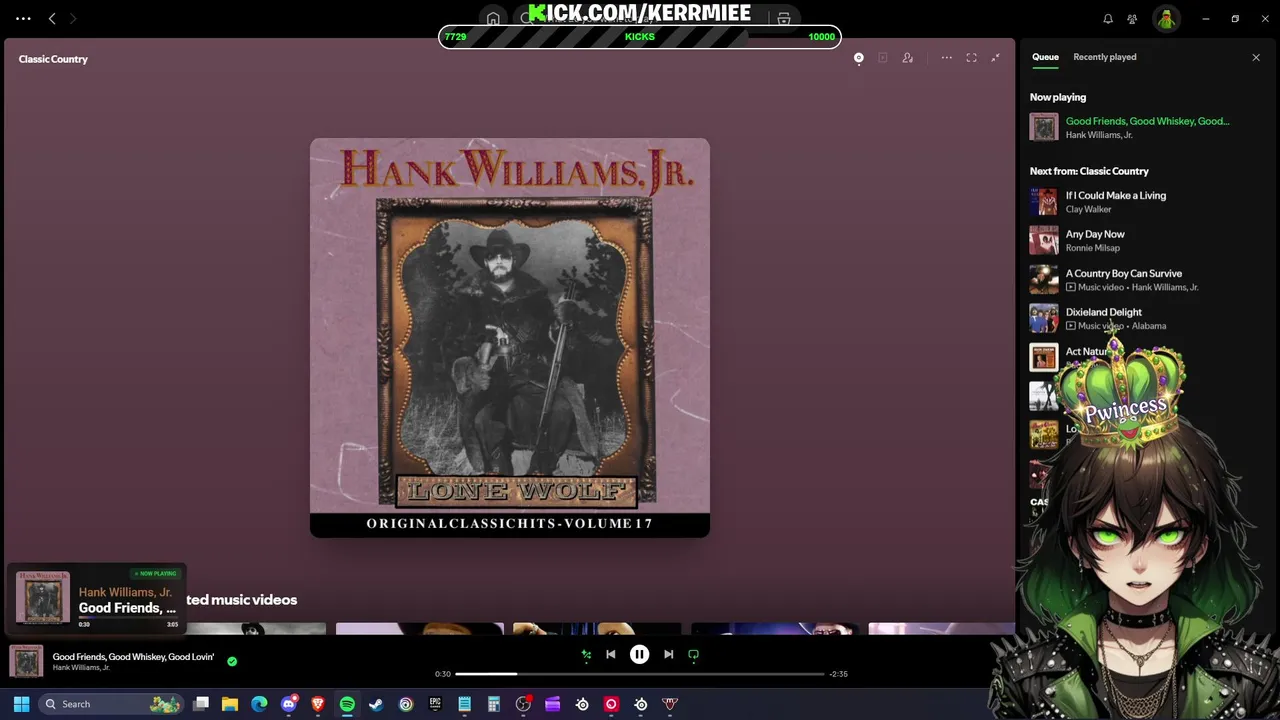Screen dimensions: 1280x720
Task: Toggle repeat mode in player bar
Action: [x=693, y=655]
